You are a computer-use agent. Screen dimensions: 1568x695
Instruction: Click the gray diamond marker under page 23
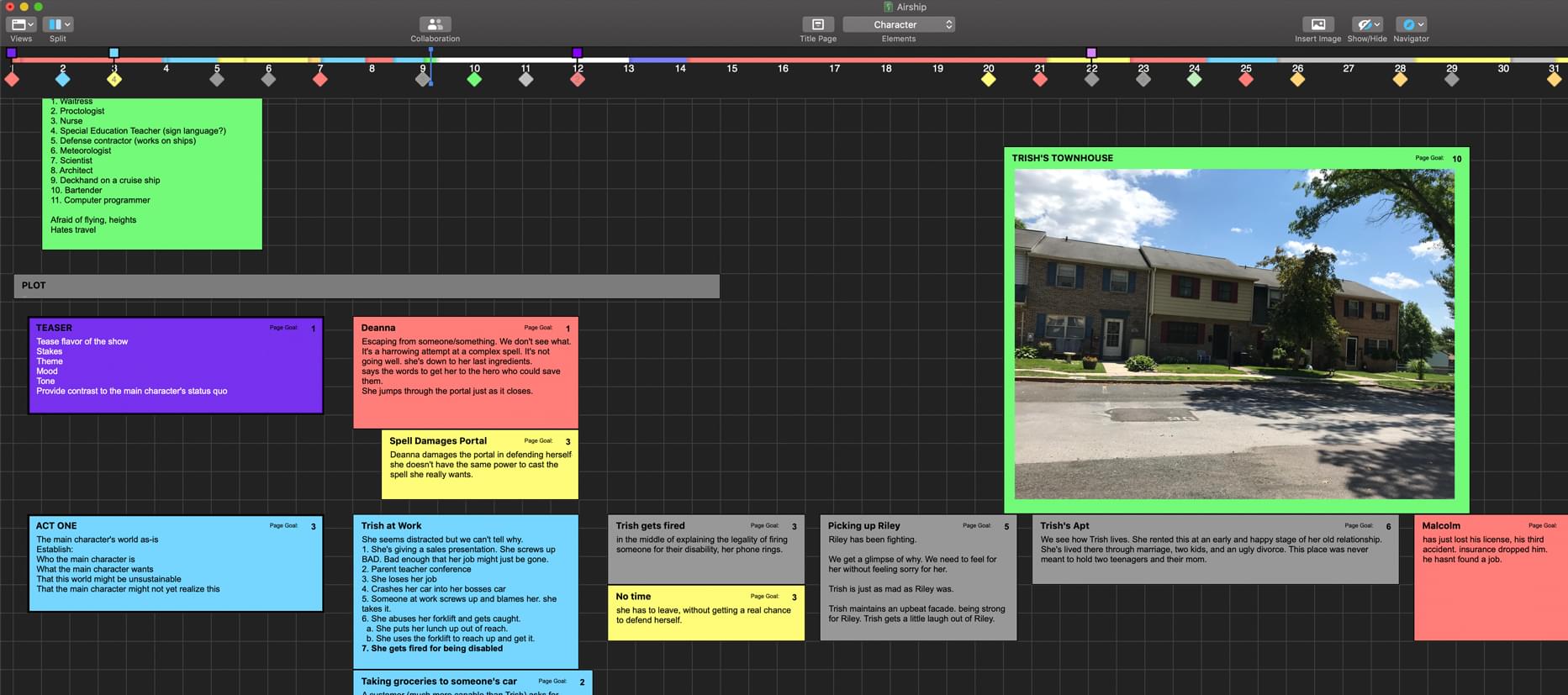[1143, 80]
